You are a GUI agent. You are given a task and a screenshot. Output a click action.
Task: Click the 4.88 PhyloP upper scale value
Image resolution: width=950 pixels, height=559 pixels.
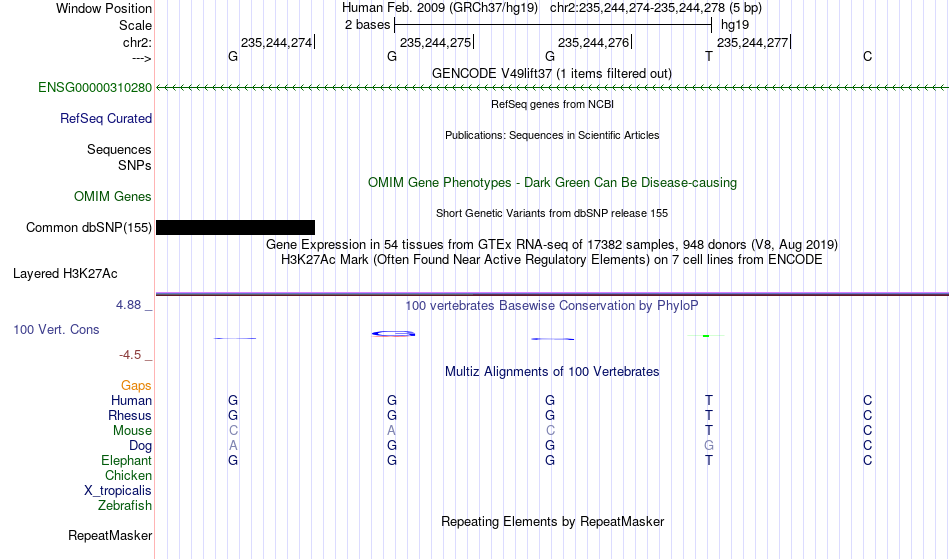point(128,305)
